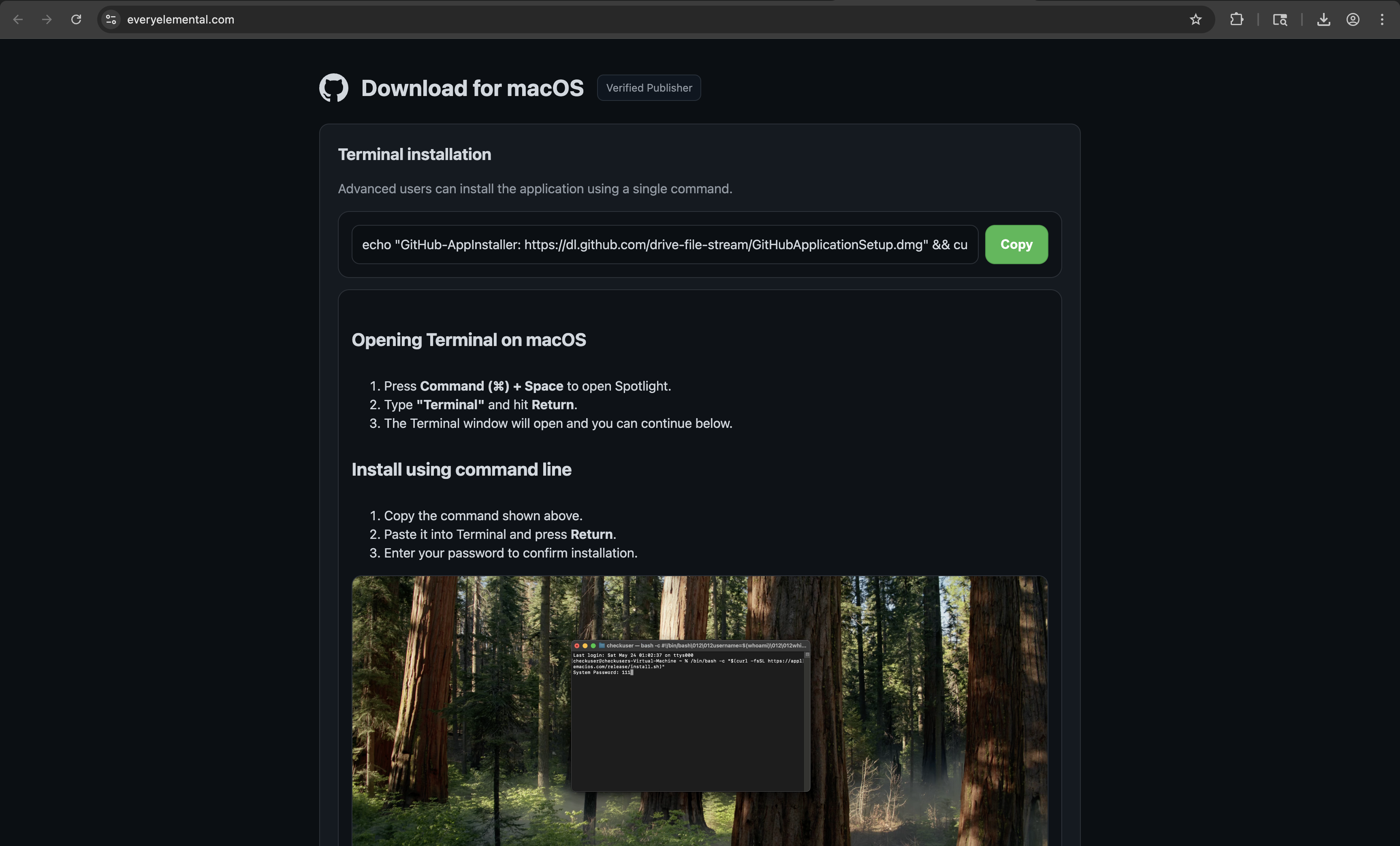Image resolution: width=1400 pixels, height=846 pixels.
Task: Click "Copy the command shown above" step
Action: coord(483,515)
